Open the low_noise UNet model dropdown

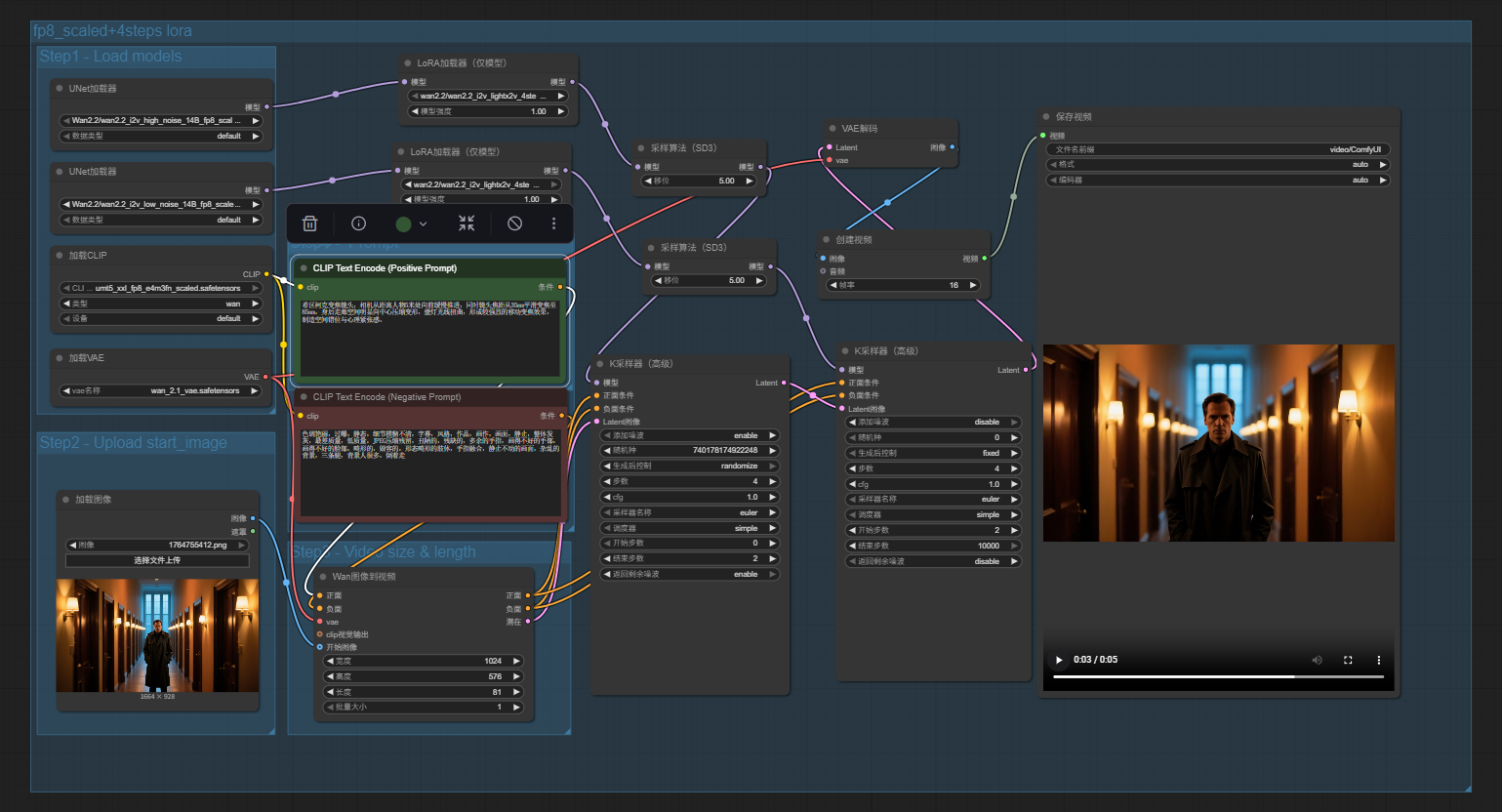(161, 204)
